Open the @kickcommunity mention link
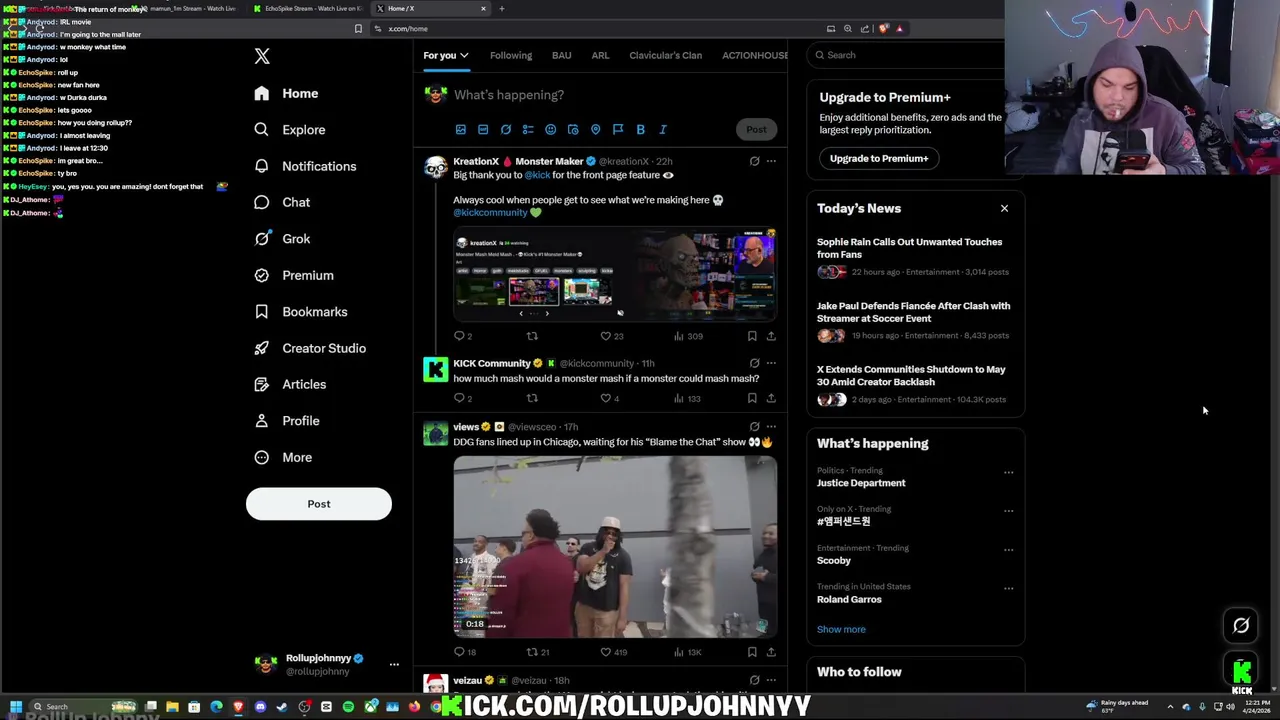The height and width of the screenshot is (720, 1280). [490, 212]
